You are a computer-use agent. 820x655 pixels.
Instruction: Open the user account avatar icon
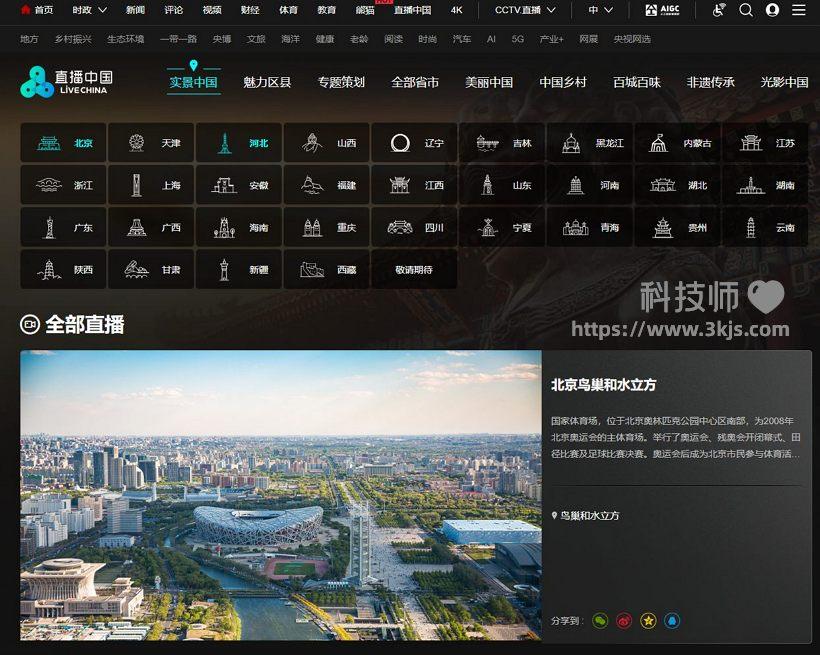(772, 10)
